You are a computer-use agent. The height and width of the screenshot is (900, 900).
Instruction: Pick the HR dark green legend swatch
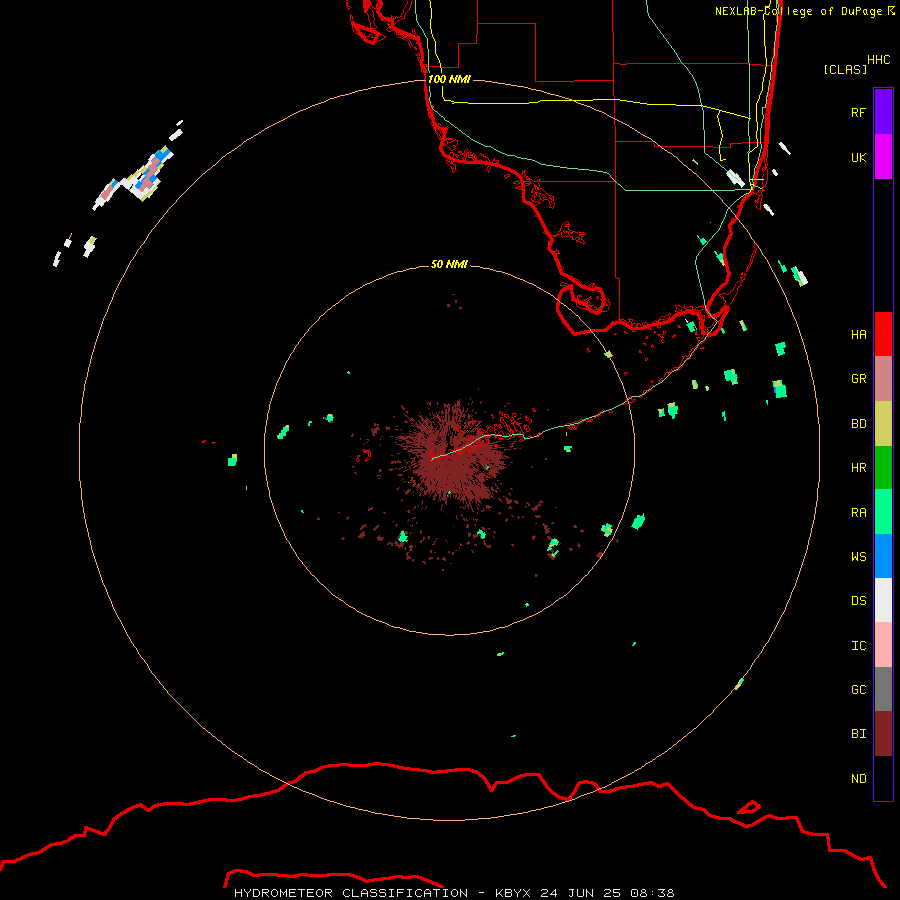point(883,468)
